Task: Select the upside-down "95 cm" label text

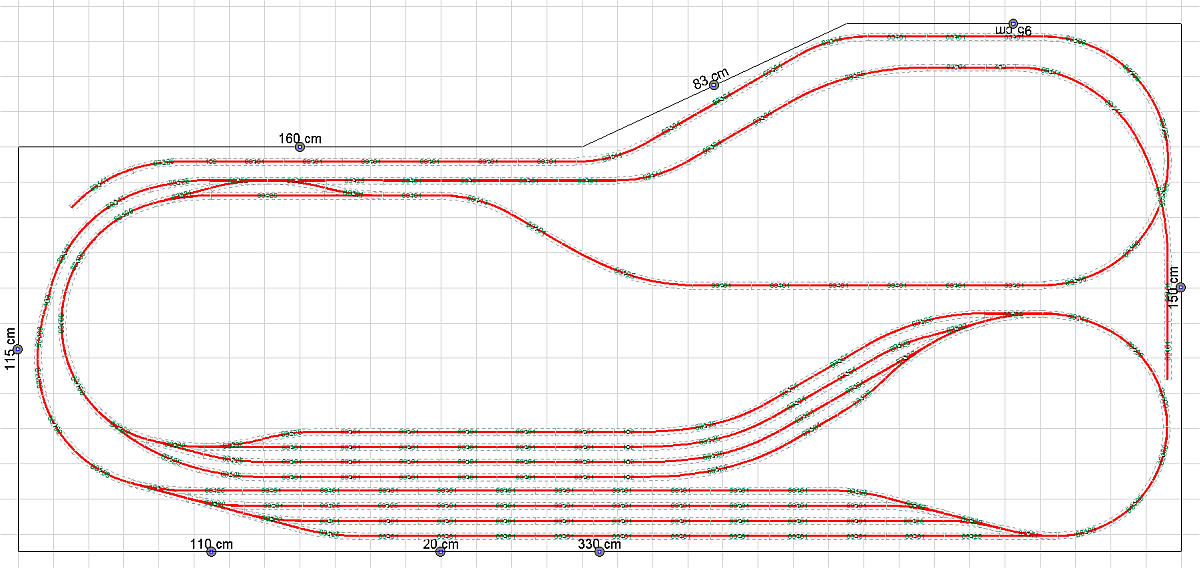Action: pos(1013,31)
